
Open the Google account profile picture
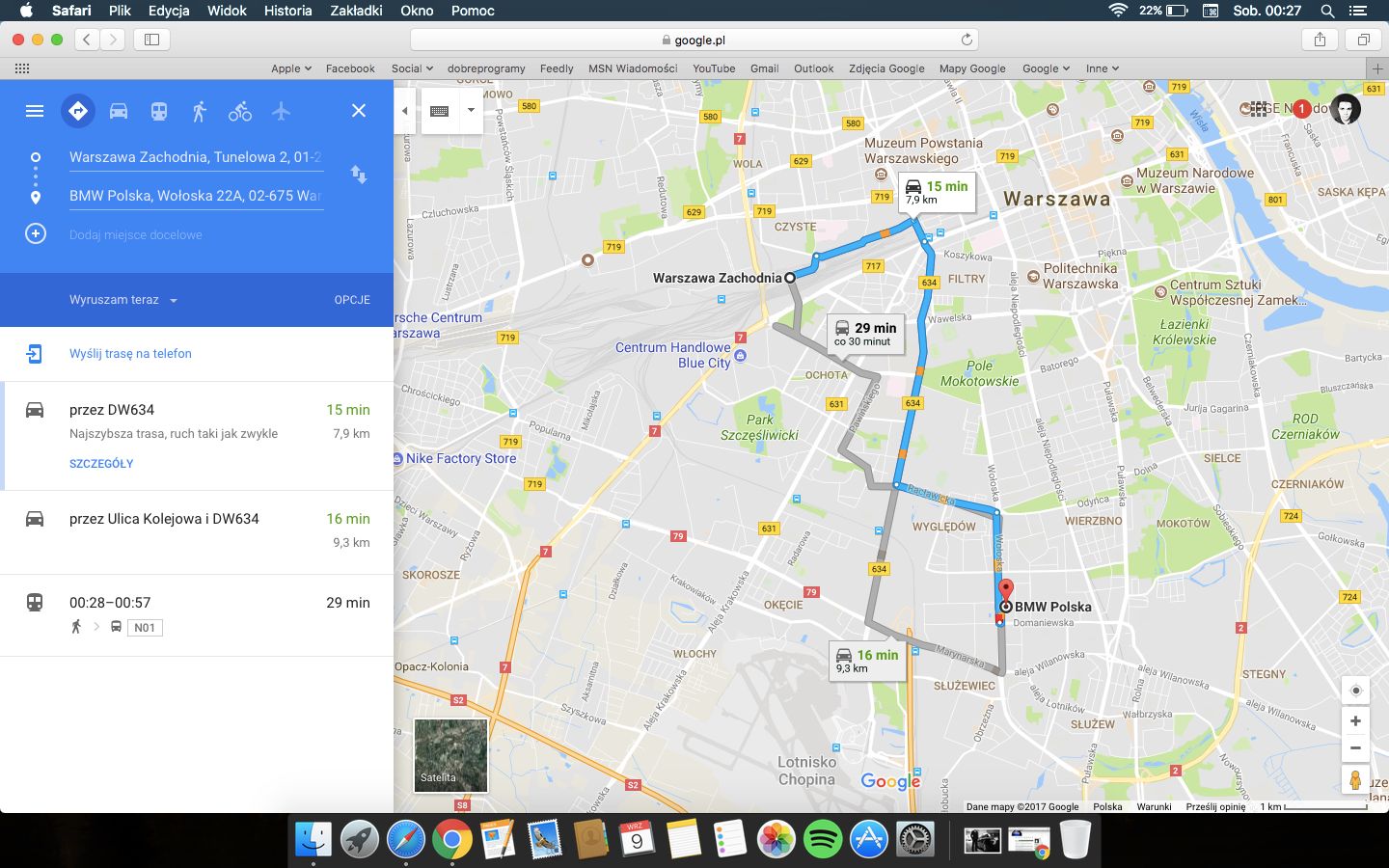click(x=1346, y=109)
